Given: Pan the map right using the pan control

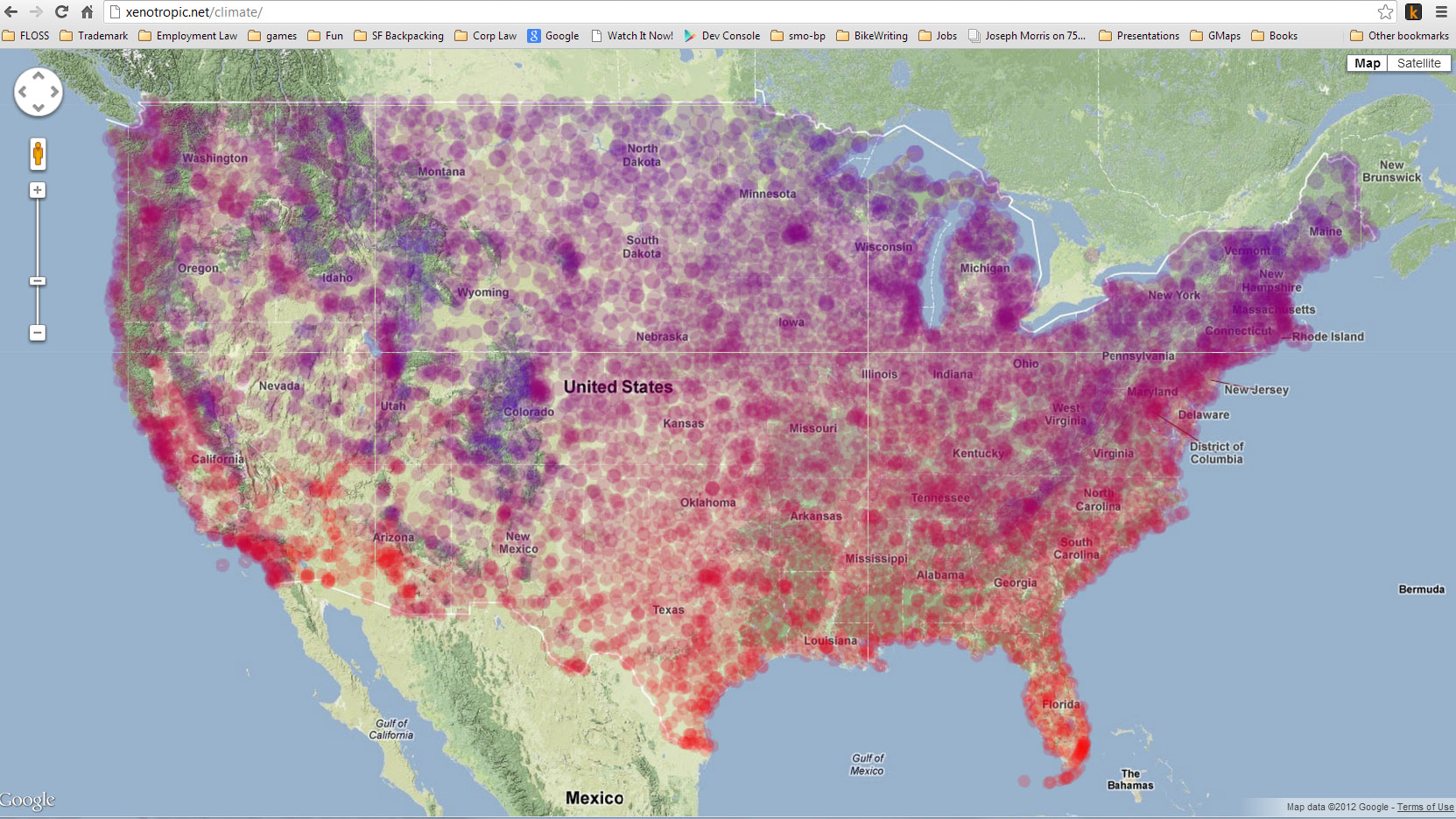Looking at the screenshot, I should point(54,92).
